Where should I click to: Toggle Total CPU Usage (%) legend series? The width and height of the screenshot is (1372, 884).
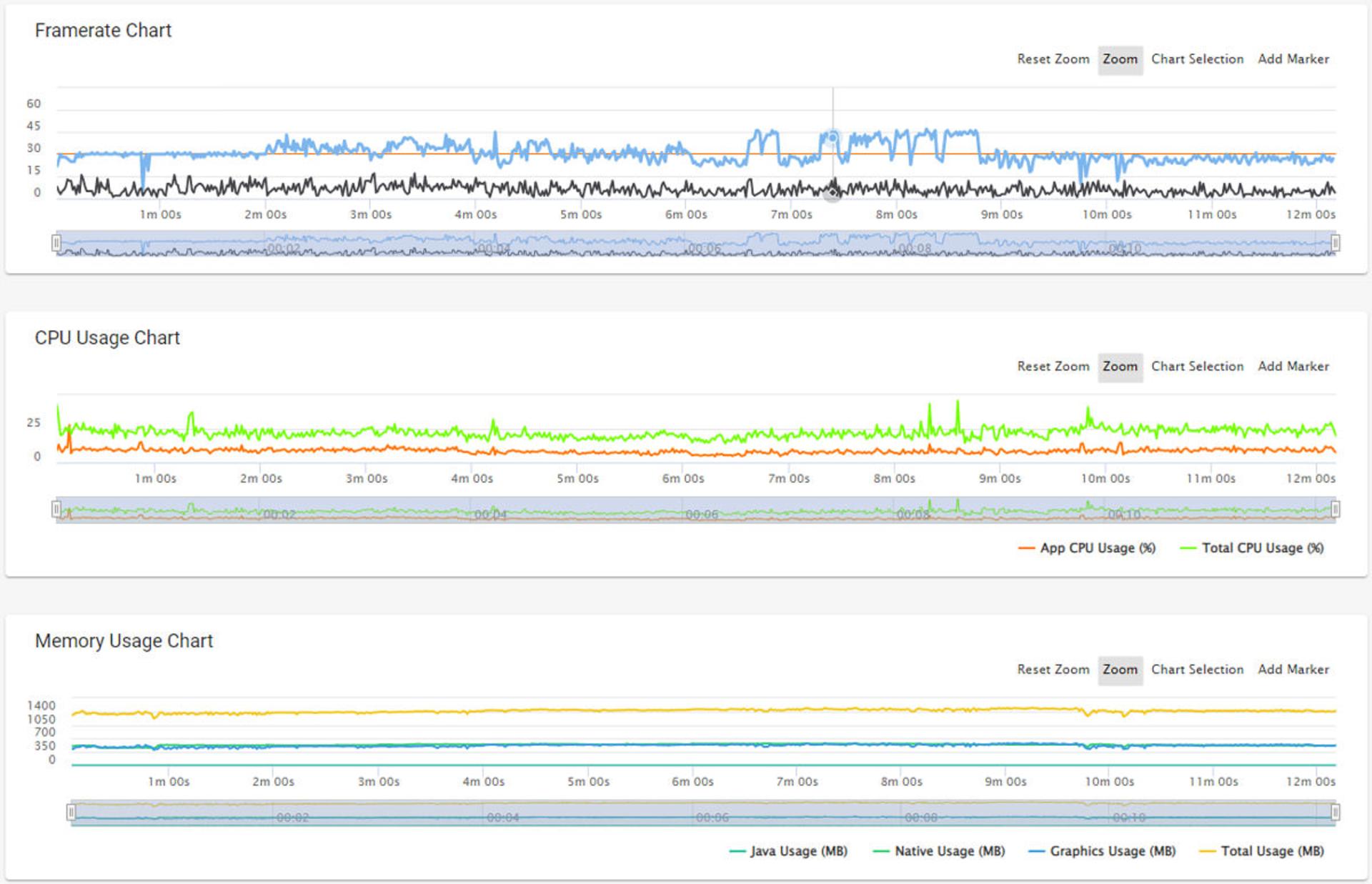[x=1252, y=548]
